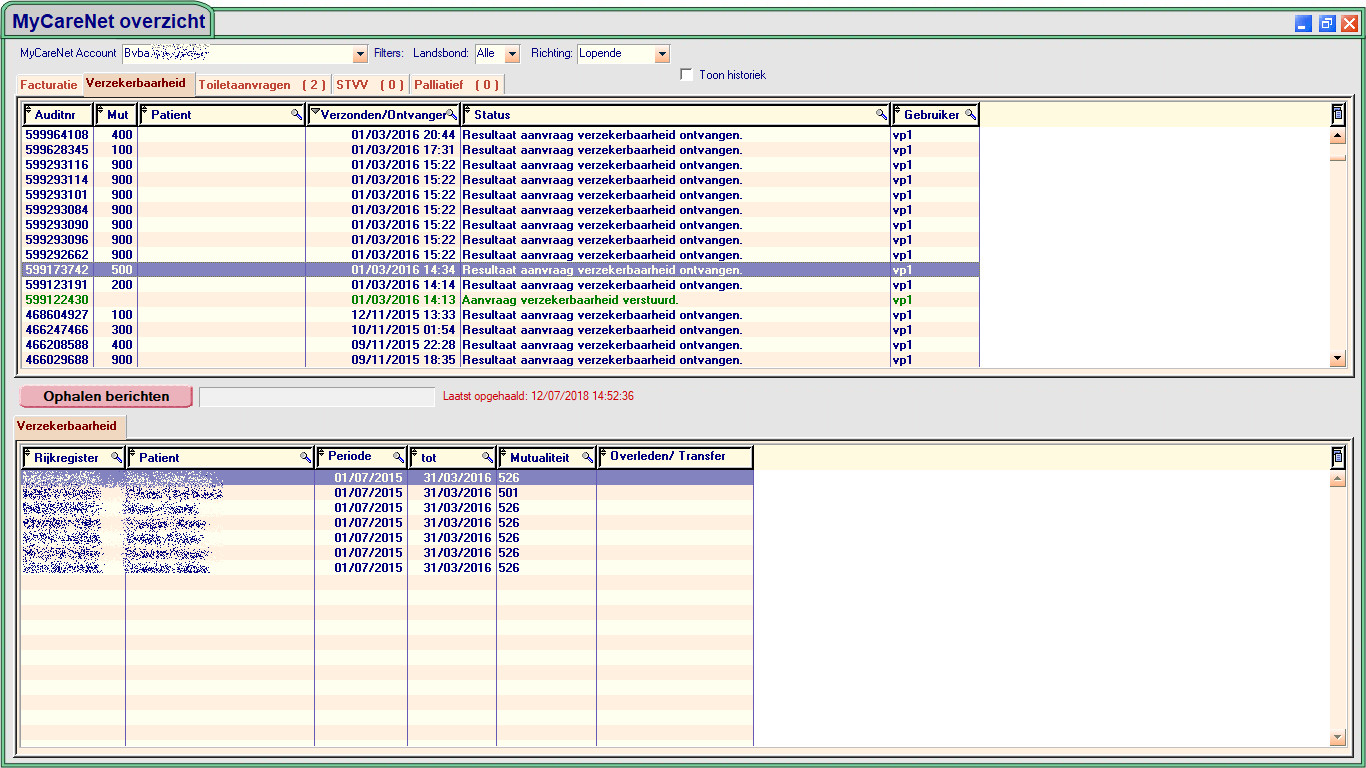The width and height of the screenshot is (1366, 768).
Task: Open the Toiletaanvragen tab
Action: tap(262, 85)
